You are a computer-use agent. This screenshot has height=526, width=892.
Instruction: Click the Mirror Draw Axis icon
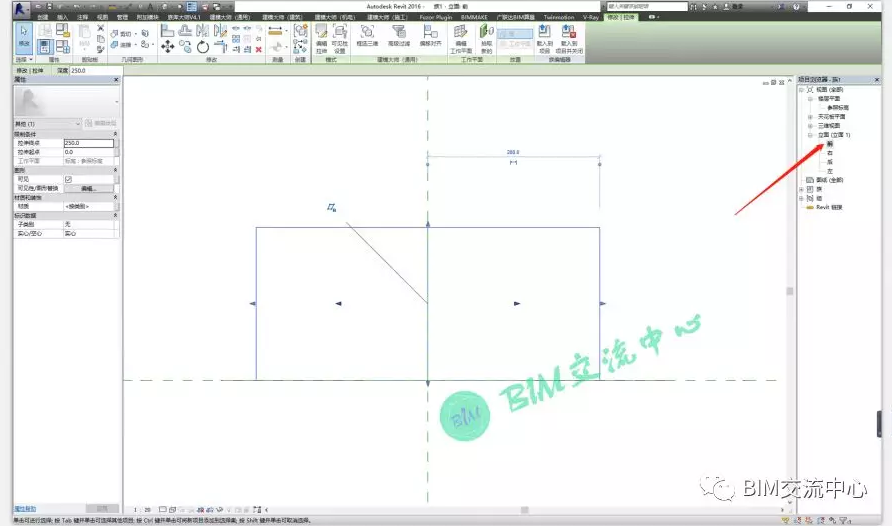tap(220, 30)
